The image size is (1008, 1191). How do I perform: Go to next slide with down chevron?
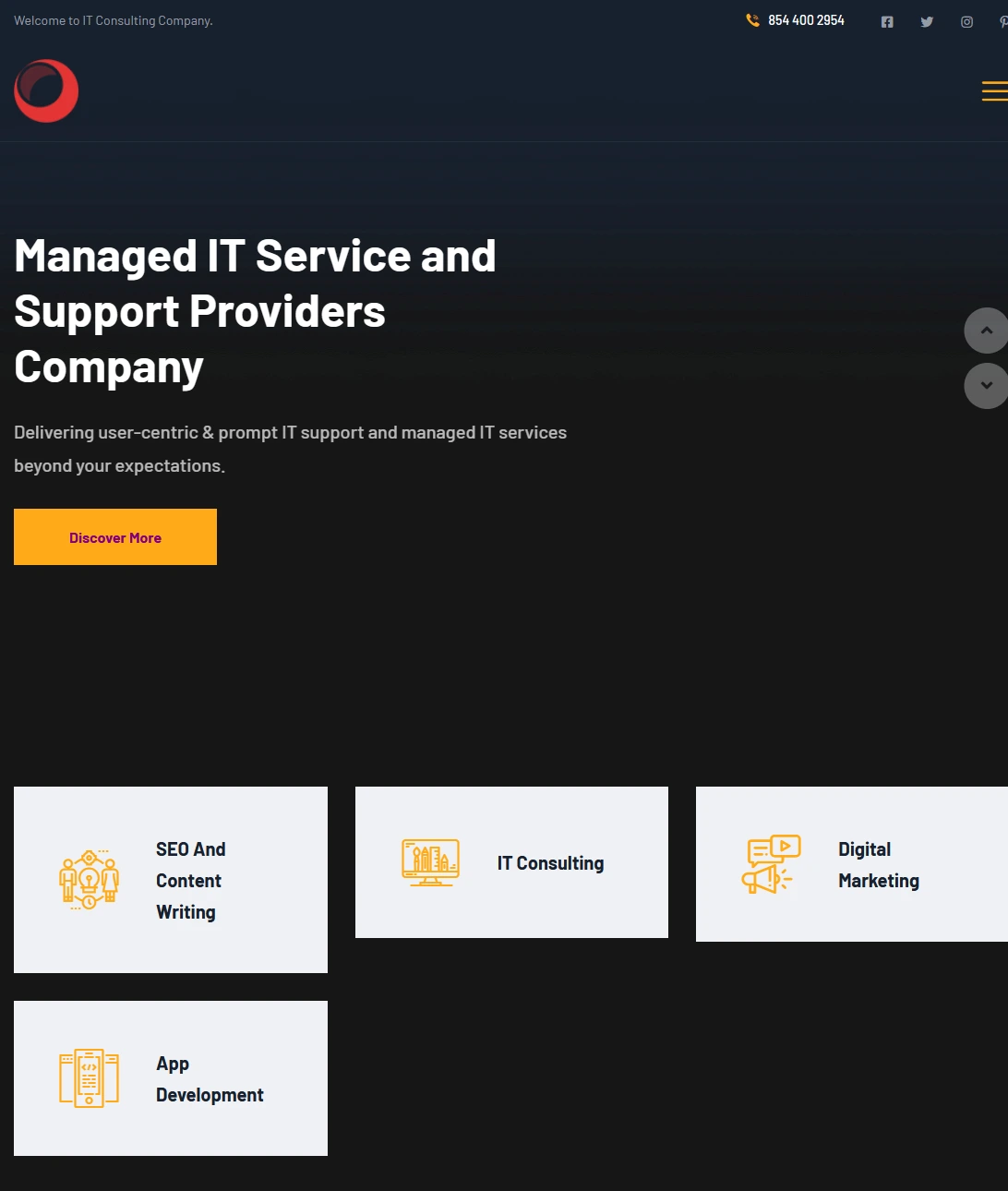[x=986, y=385]
